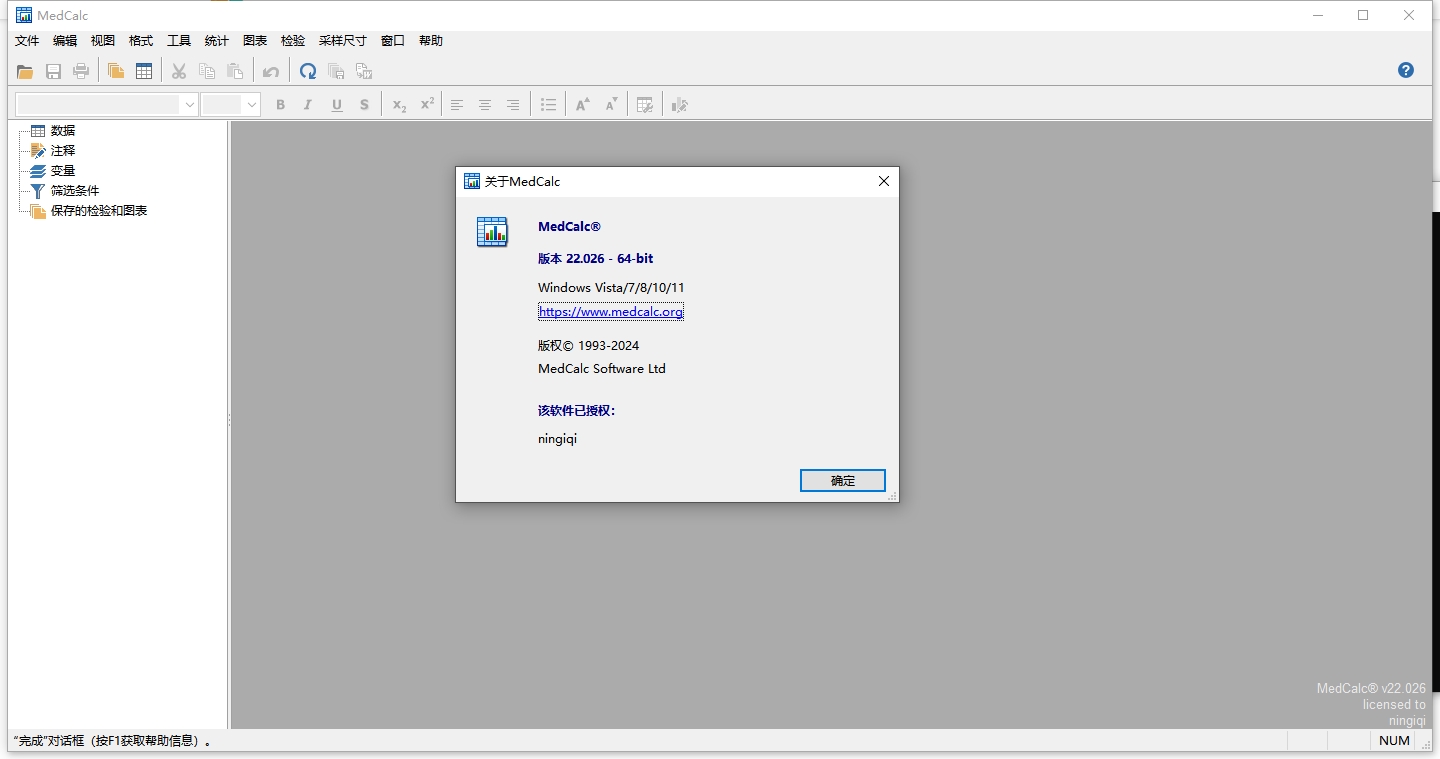Click the save disk icon in toolbar
Image resolution: width=1440 pixels, height=759 pixels.
coord(53,71)
